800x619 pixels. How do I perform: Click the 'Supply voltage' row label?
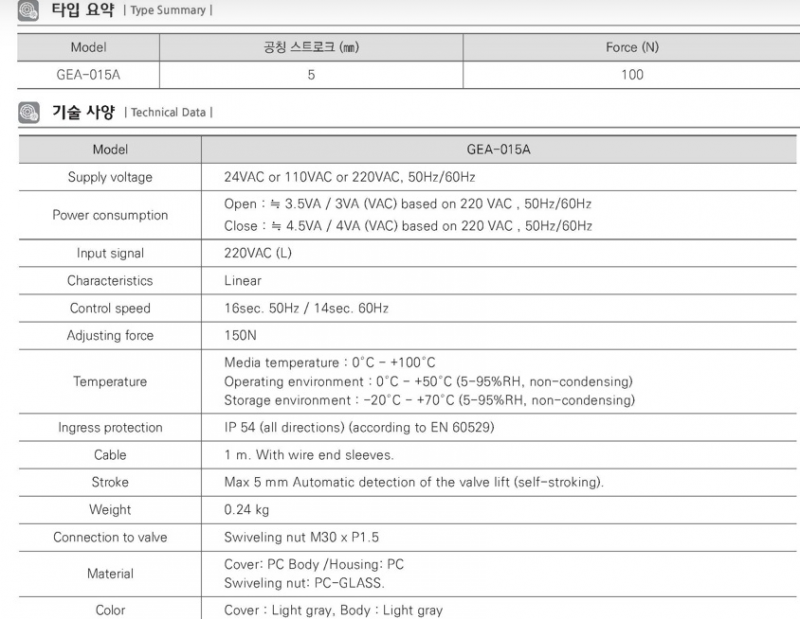110,177
